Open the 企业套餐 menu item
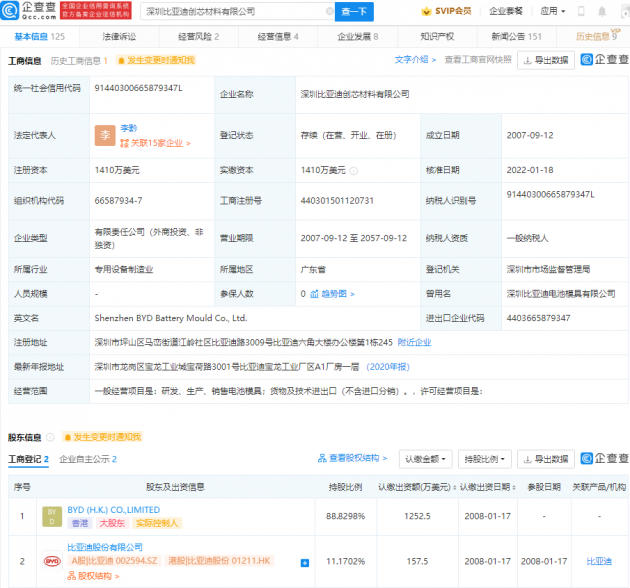630x588 pixels. pyautogui.click(x=506, y=11)
